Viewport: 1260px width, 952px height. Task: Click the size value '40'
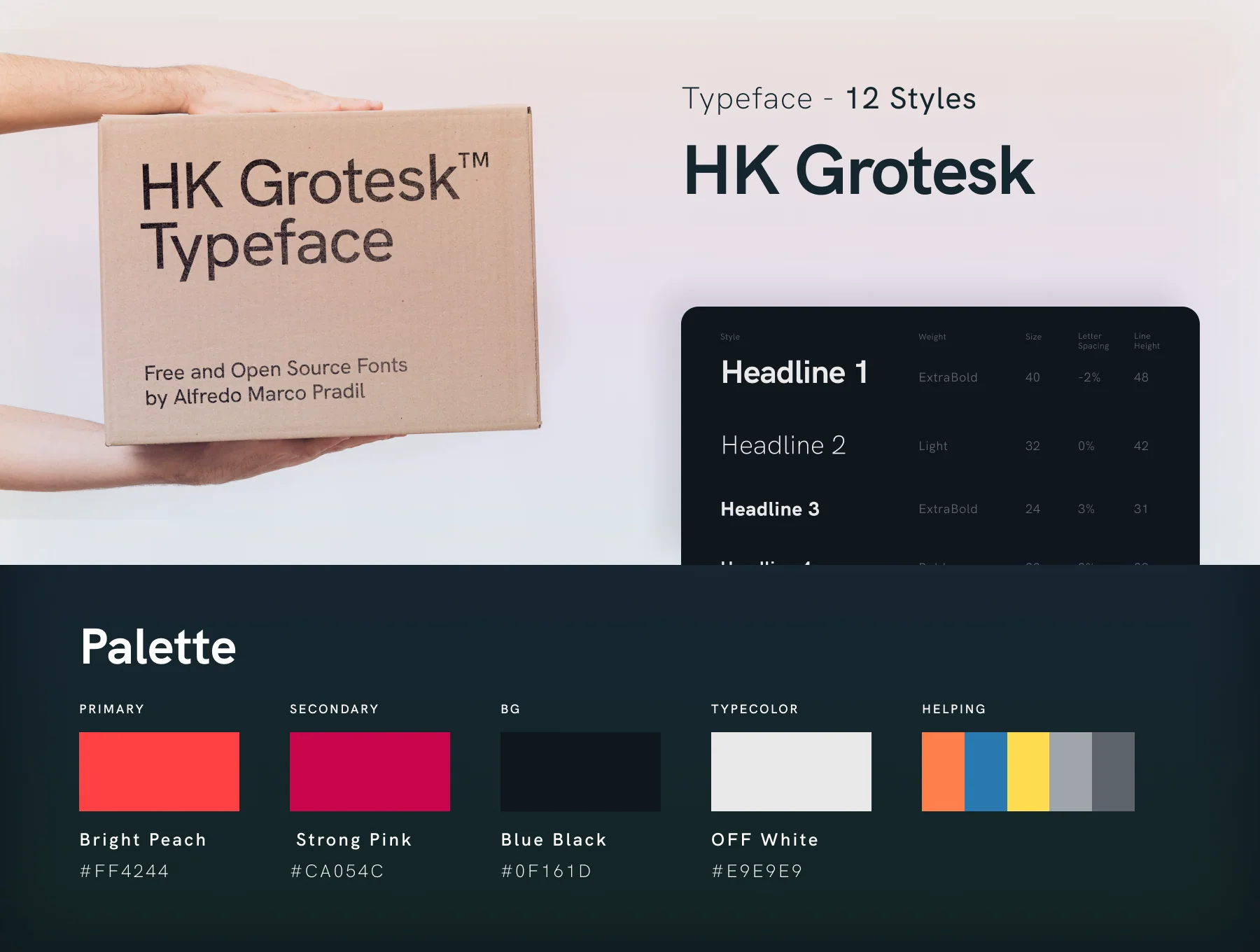tap(1032, 377)
